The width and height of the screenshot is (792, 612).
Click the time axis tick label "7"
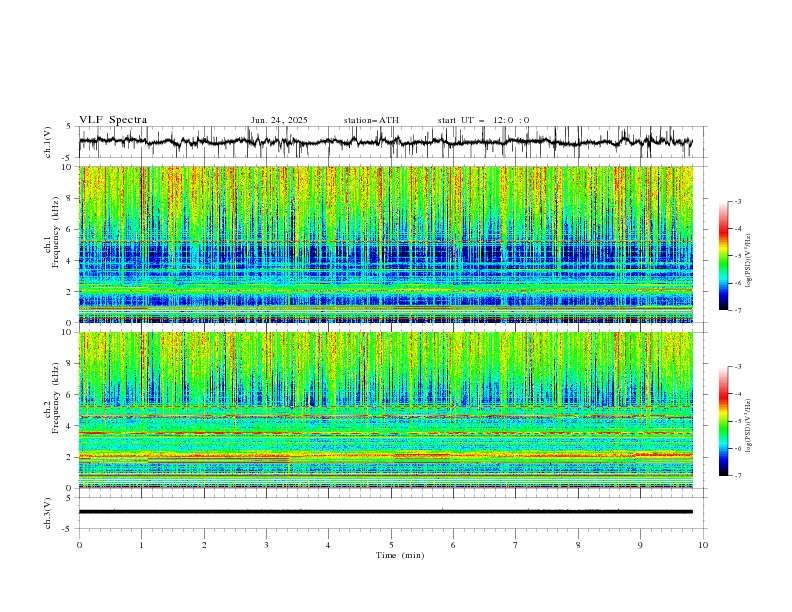point(516,545)
